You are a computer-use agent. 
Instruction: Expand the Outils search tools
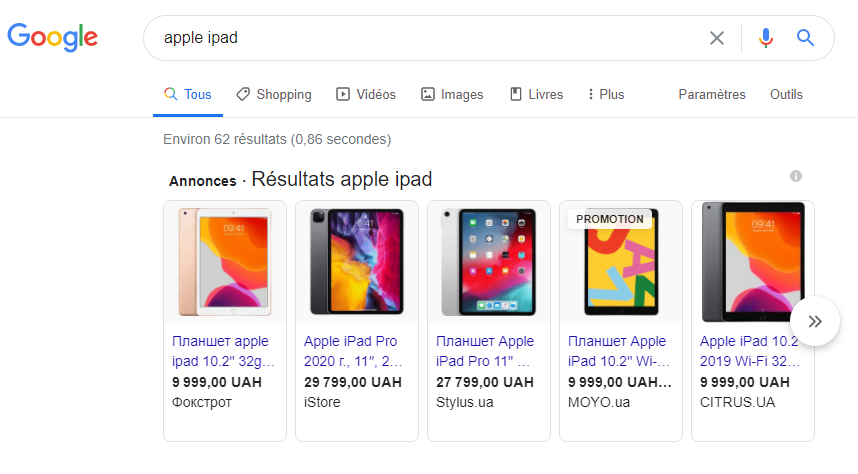click(x=786, y=94)
